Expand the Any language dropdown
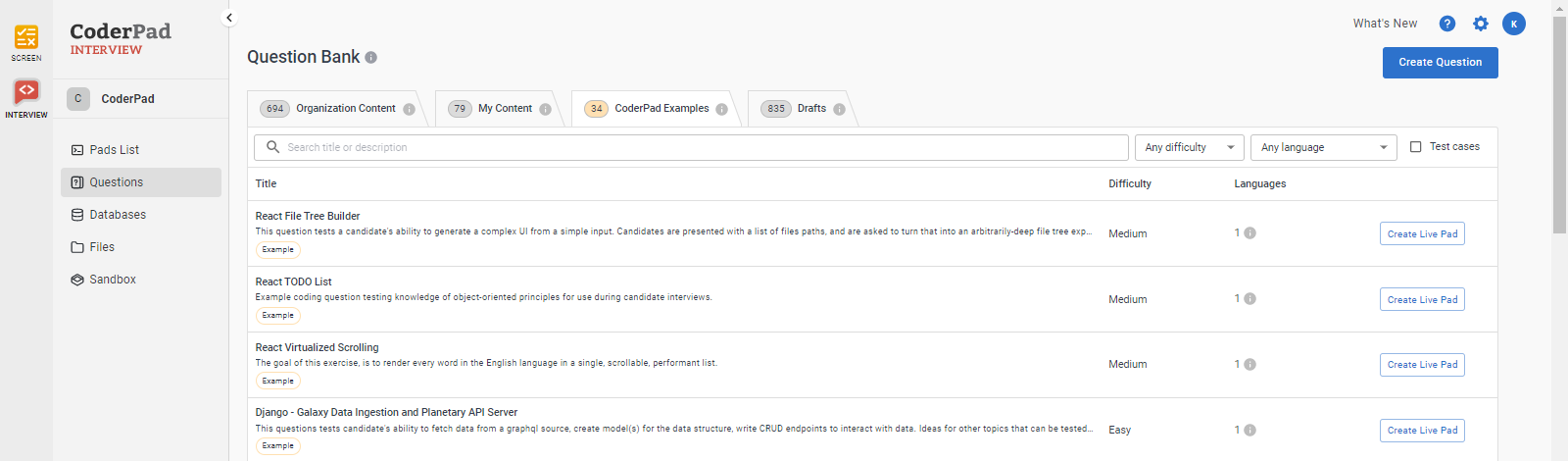 click(x=1323, y=147)
